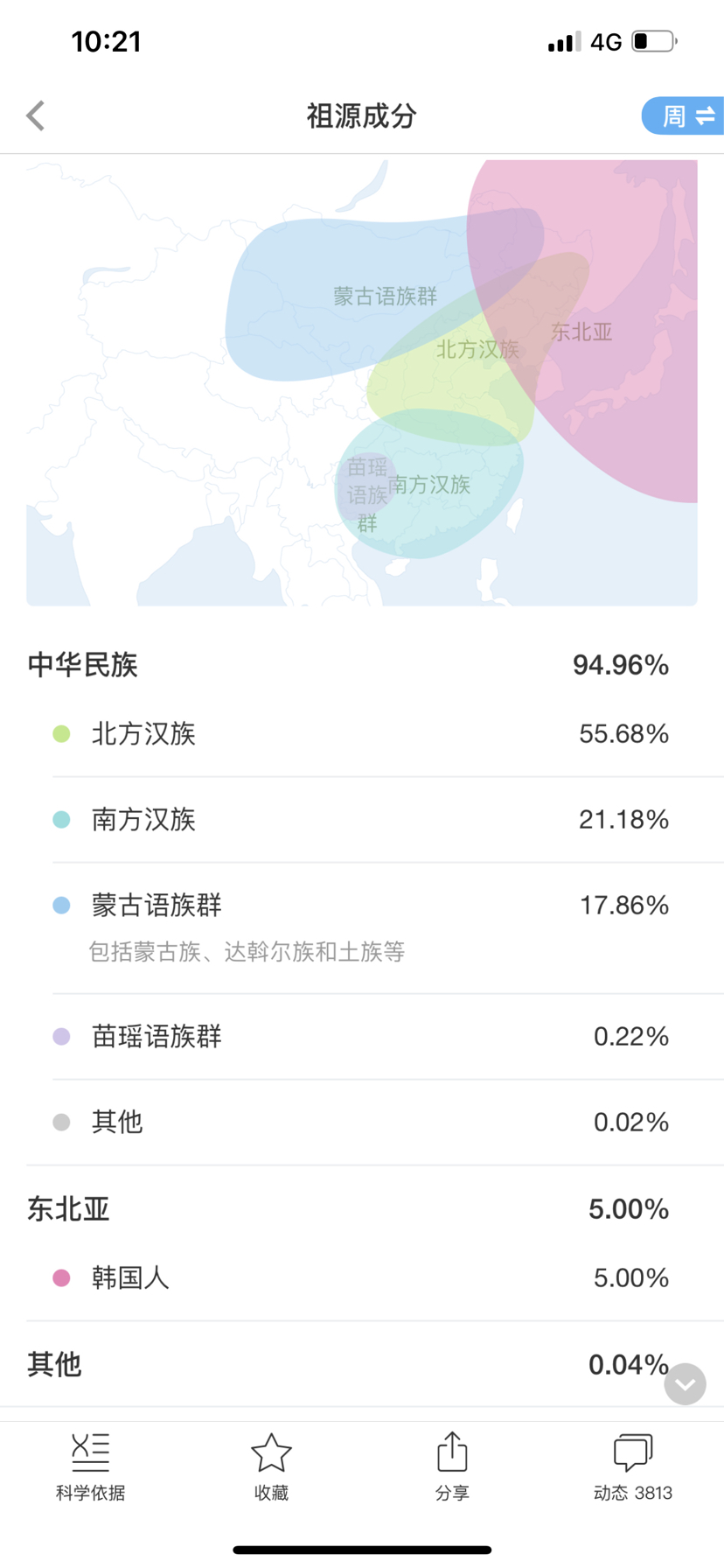This screenshot has height=1568, width=724.
Task: Expand the 其他 0.04% category row
Action: [362, 1364]
